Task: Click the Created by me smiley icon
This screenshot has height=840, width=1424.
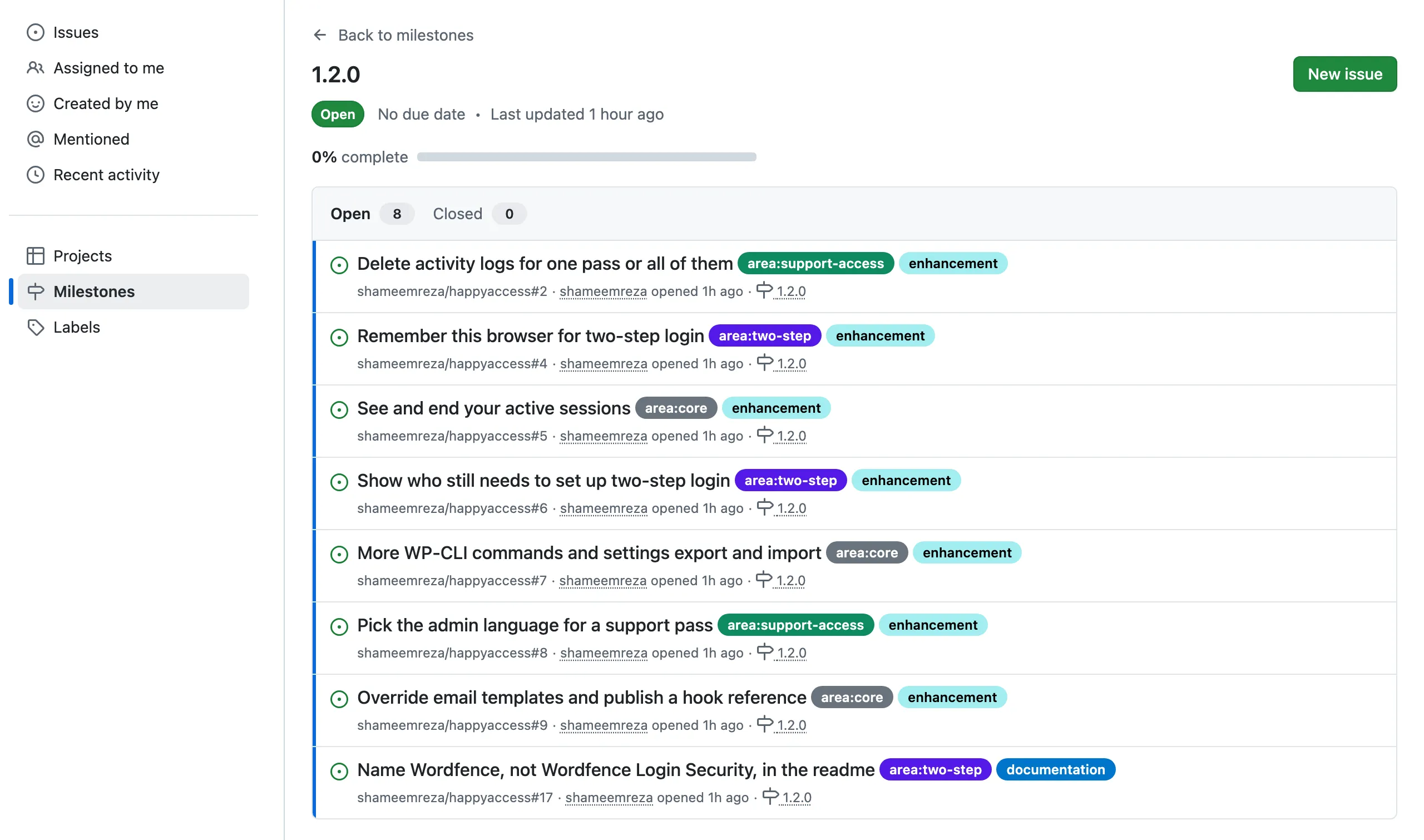Action: click(35, 103)
